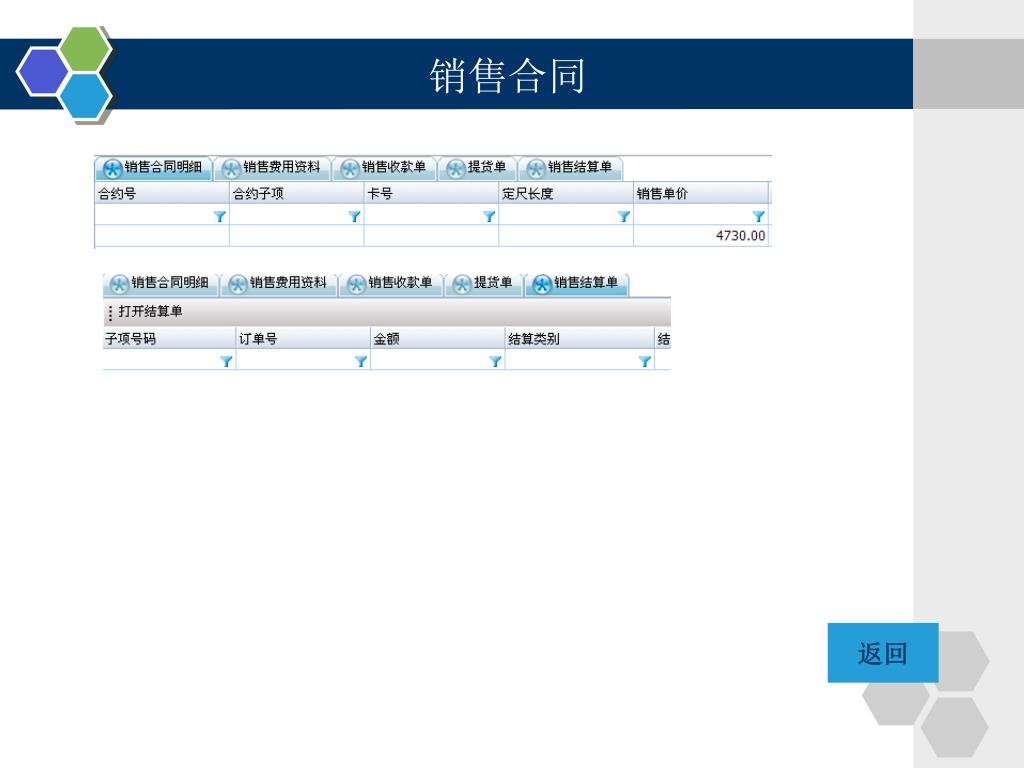Click star icon on lower 销售结算单 tab

click(x=542, y=285)
